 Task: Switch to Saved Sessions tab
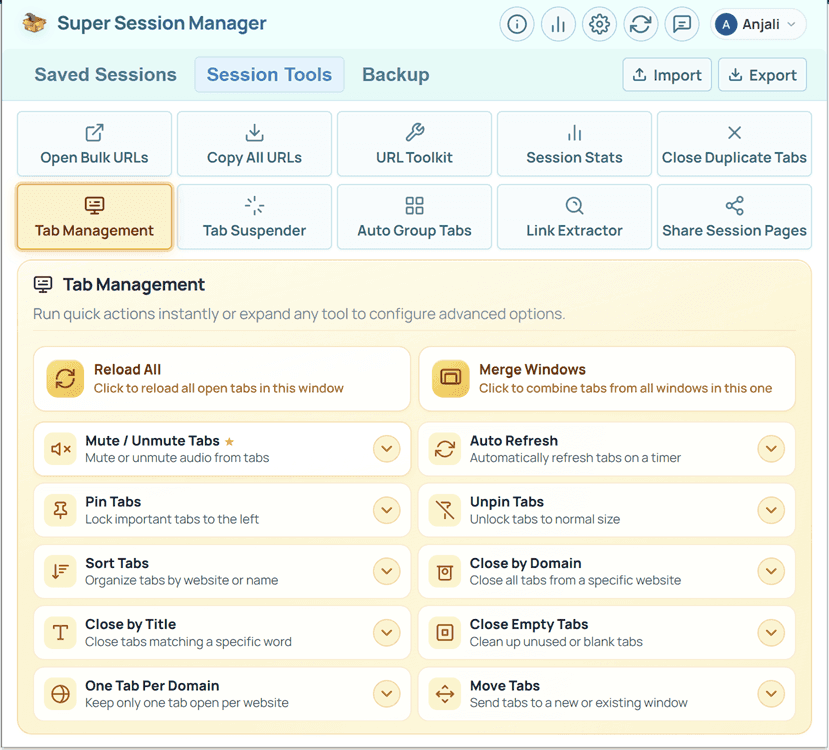[x=105, y=75]
